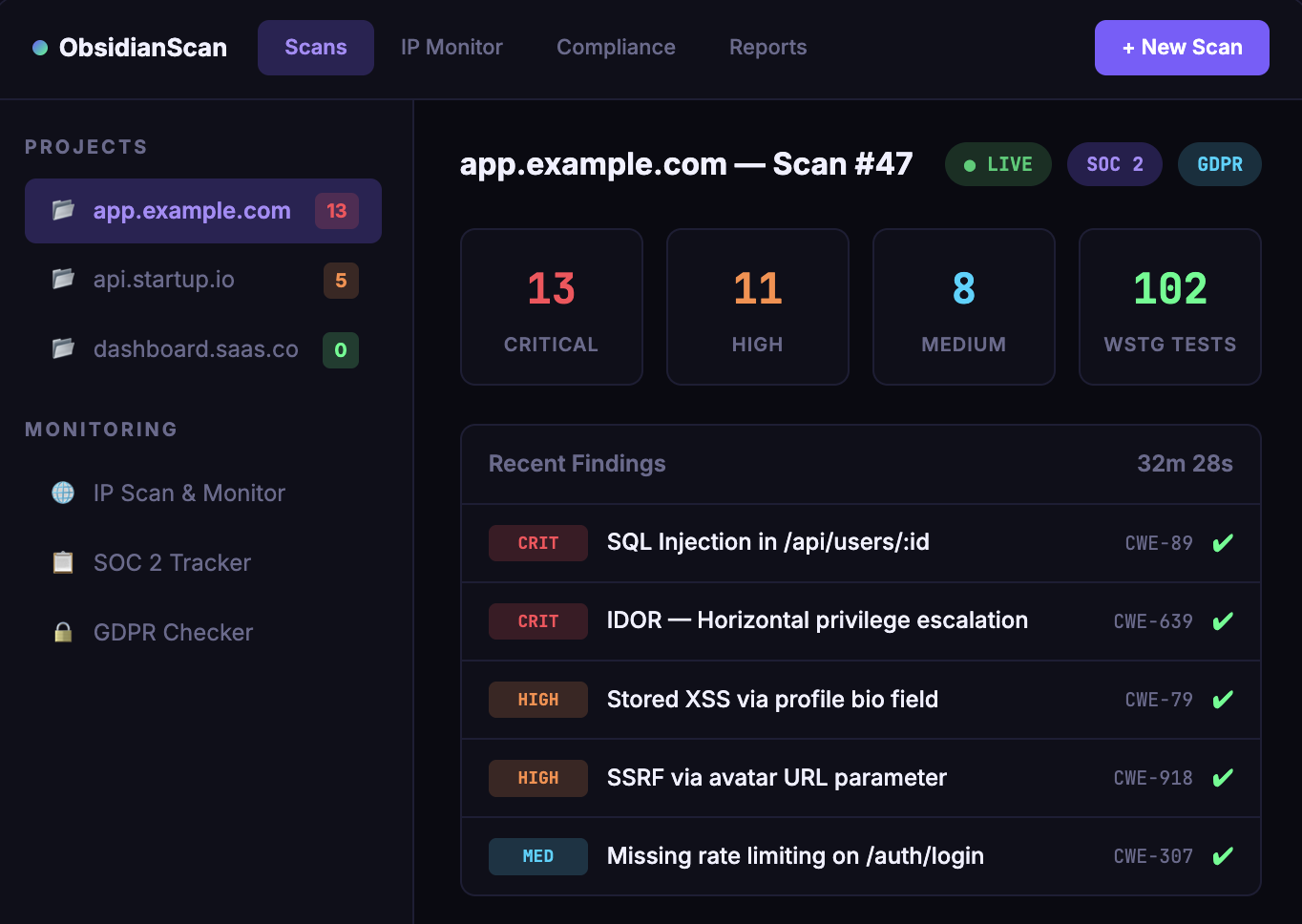Screen dimensions: 1302x924
Task: Click the "32m 28s" scan timer
Action: click(1185, 464)
